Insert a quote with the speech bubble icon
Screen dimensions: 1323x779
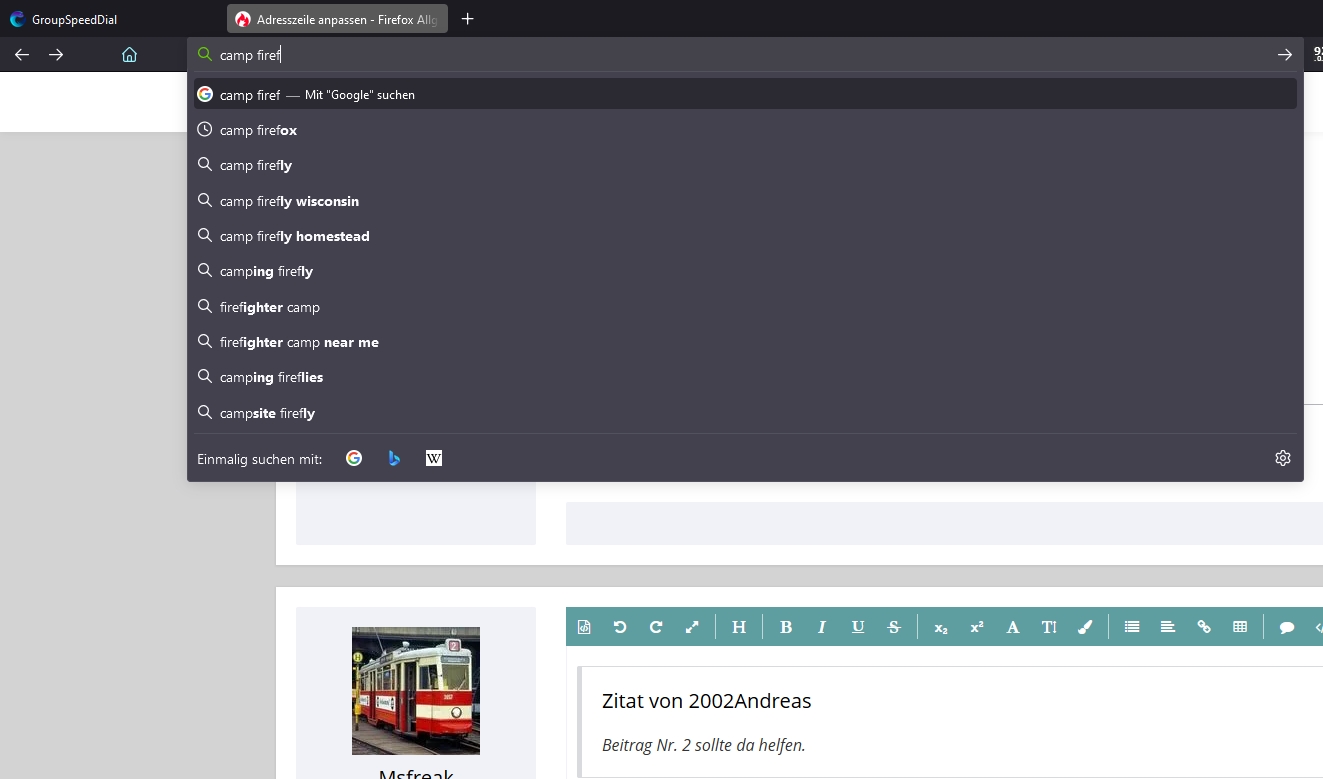(x=1287, y=627)
